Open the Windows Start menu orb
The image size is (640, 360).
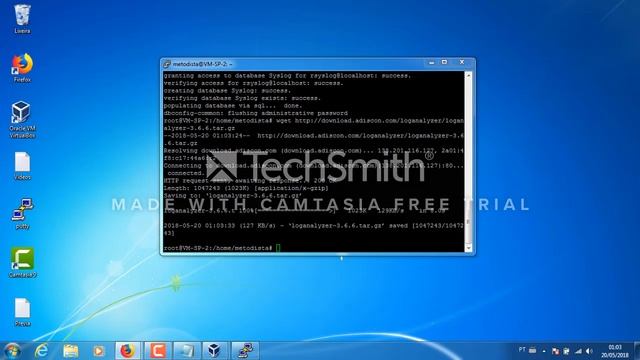[12, 351]
